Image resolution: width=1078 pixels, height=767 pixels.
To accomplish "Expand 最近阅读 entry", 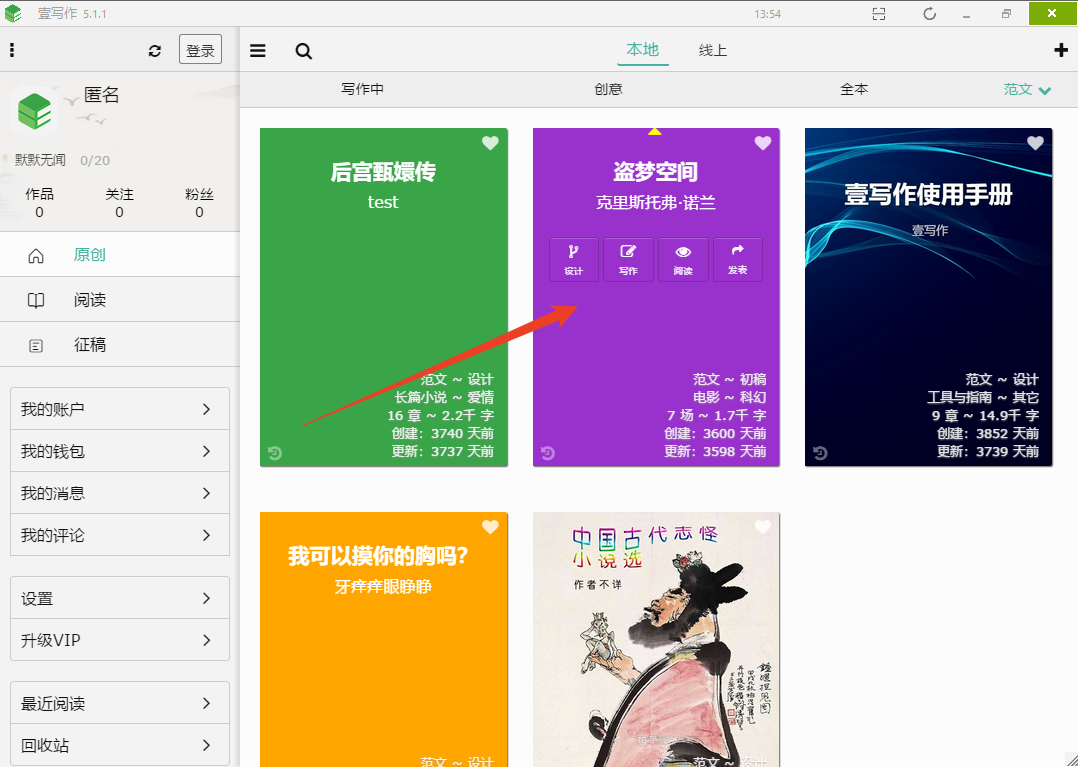I will click(x=120, y=703).
